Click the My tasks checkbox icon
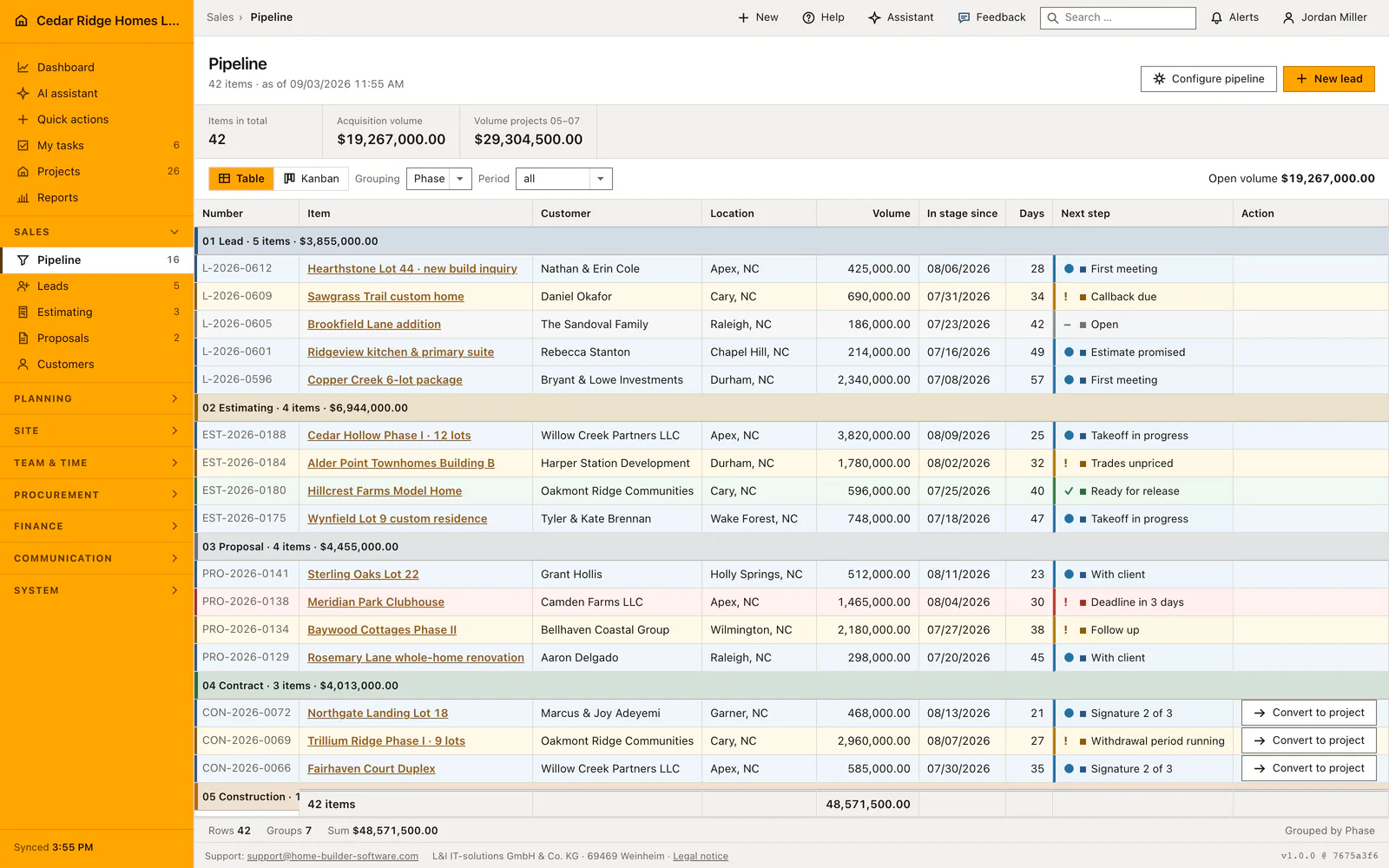1389x868 pixels. pos(23,146)
